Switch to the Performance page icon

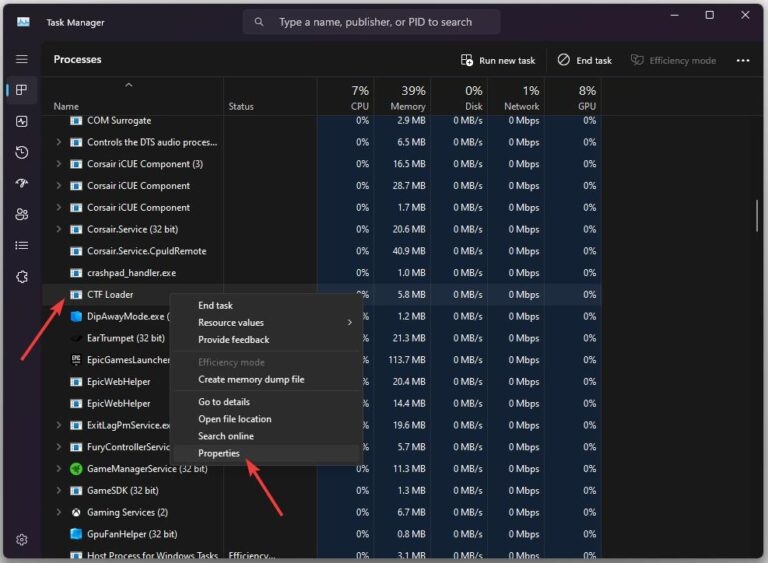21,121
